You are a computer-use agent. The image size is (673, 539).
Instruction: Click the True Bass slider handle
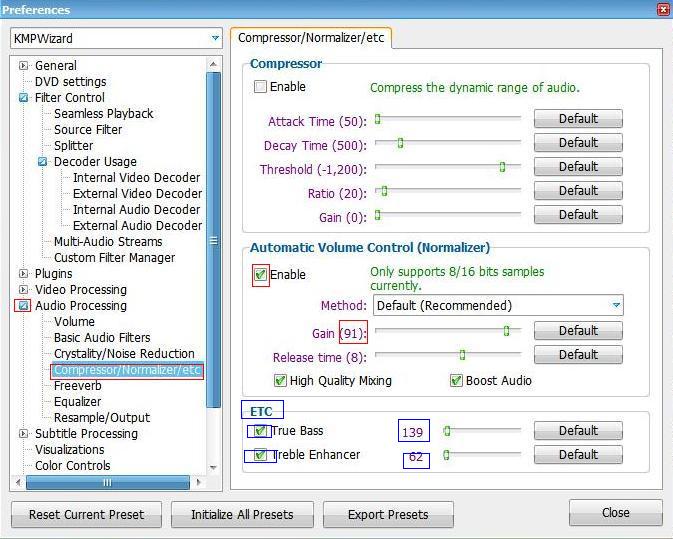point(447,431)
